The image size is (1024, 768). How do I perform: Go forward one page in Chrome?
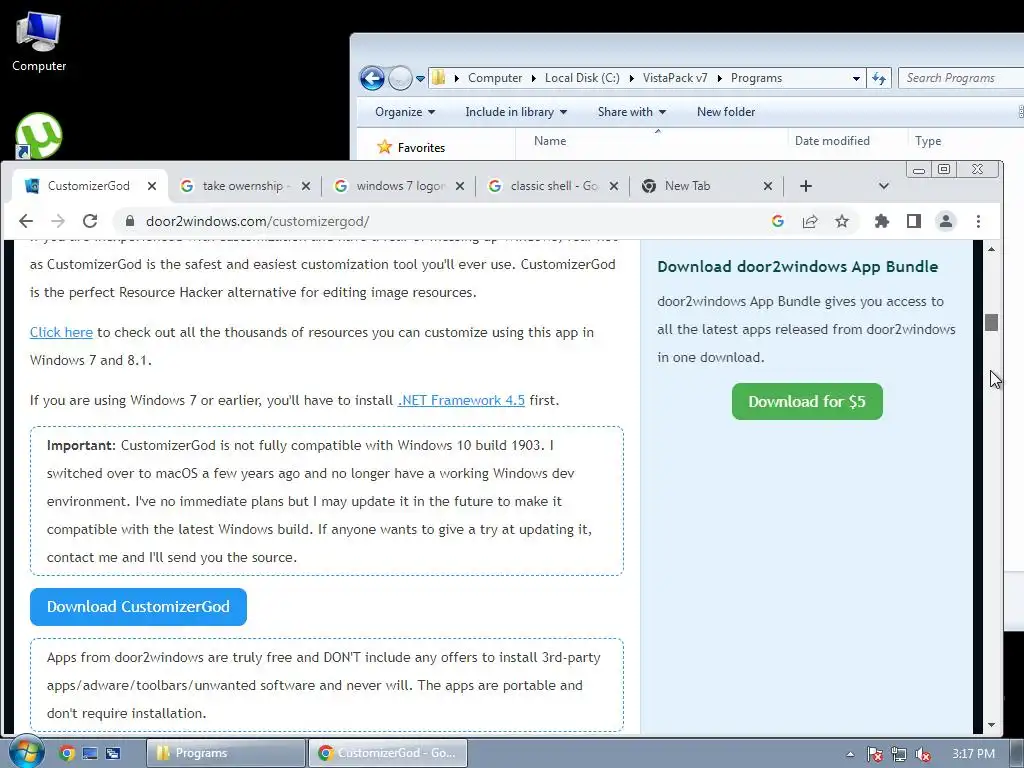(58, 221)
